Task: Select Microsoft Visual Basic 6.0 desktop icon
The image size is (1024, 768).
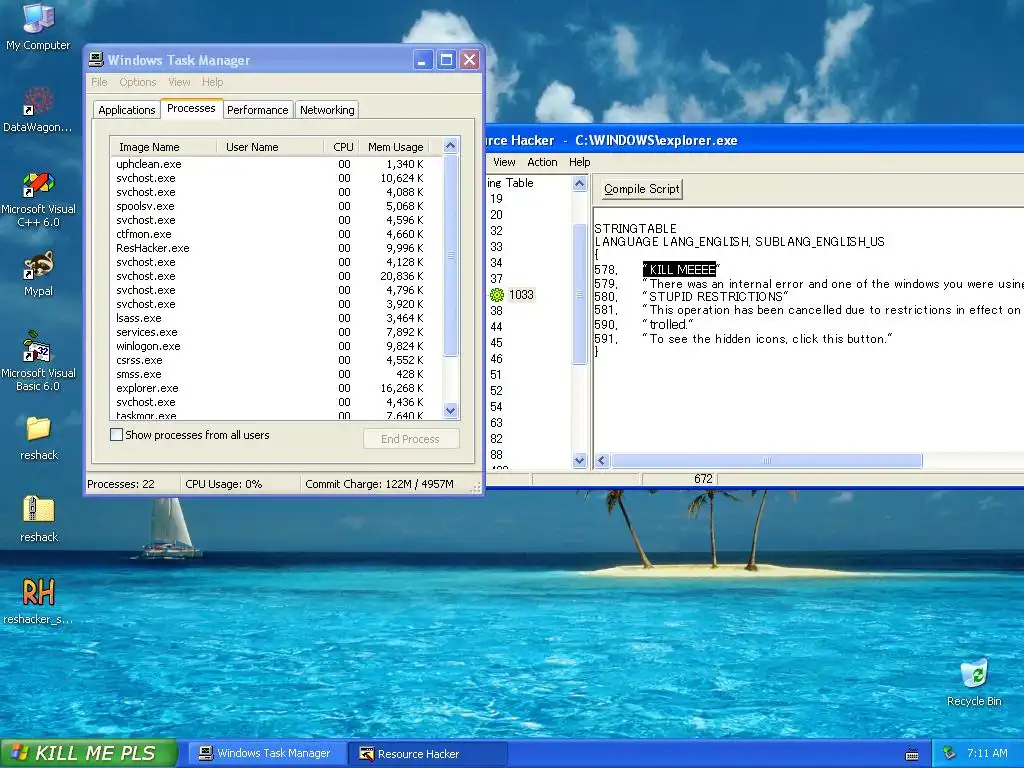Action: pos(38,361)
